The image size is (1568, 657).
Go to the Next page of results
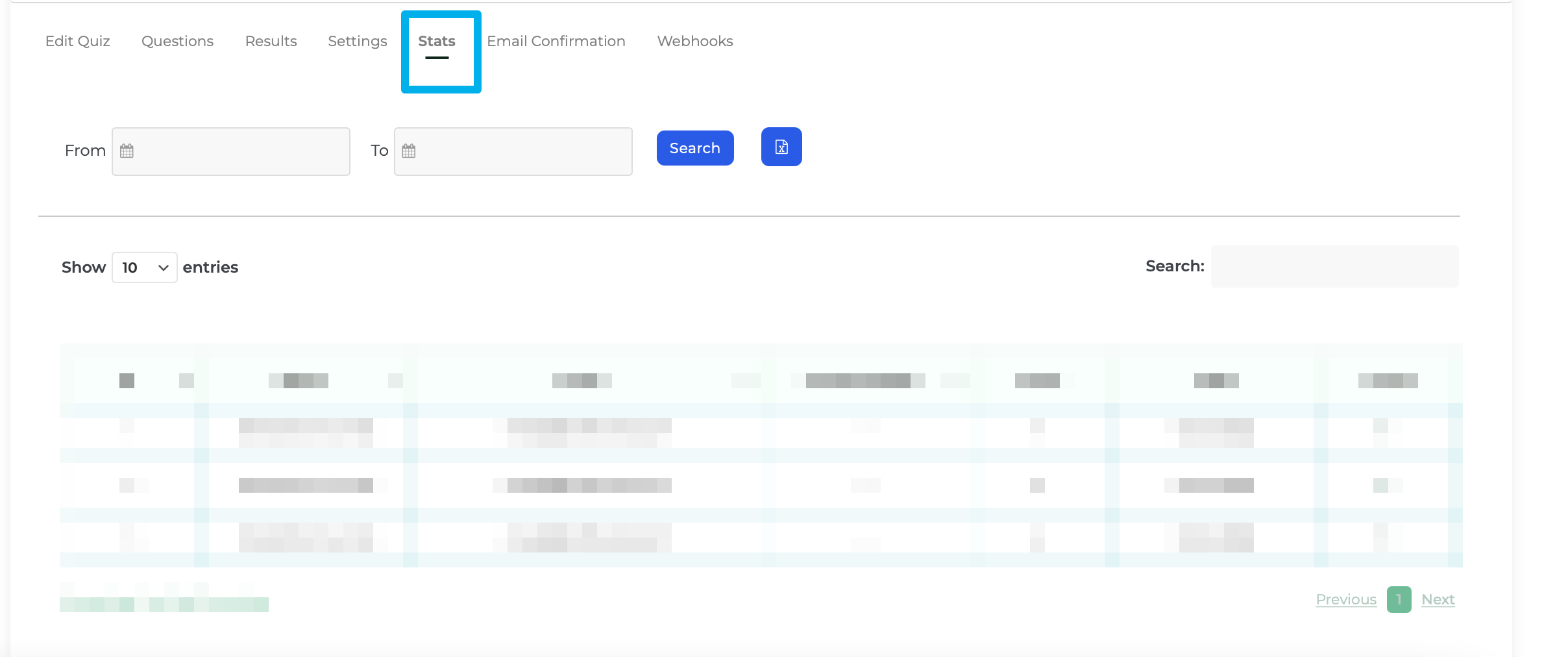(x=1438, y=599)
